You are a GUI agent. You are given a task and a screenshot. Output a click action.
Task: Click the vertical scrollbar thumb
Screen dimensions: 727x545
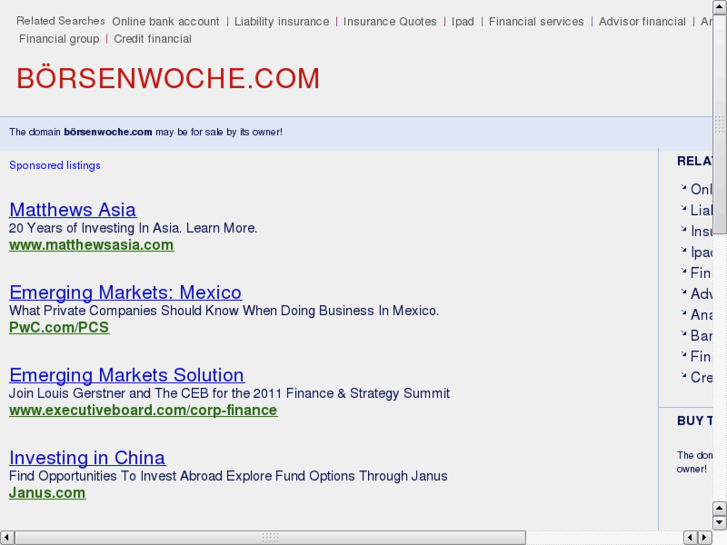click(719, 124)
